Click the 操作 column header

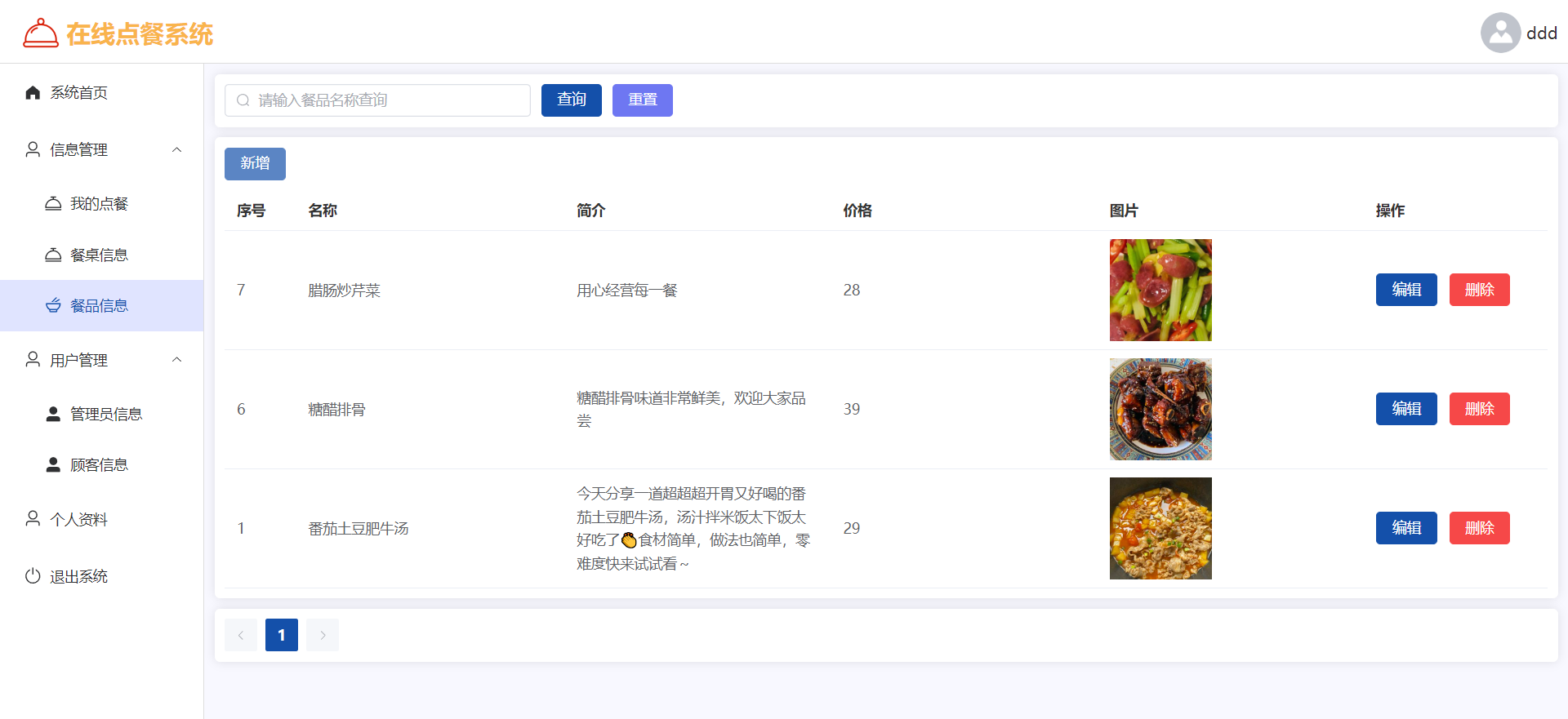click(1390, 211)
